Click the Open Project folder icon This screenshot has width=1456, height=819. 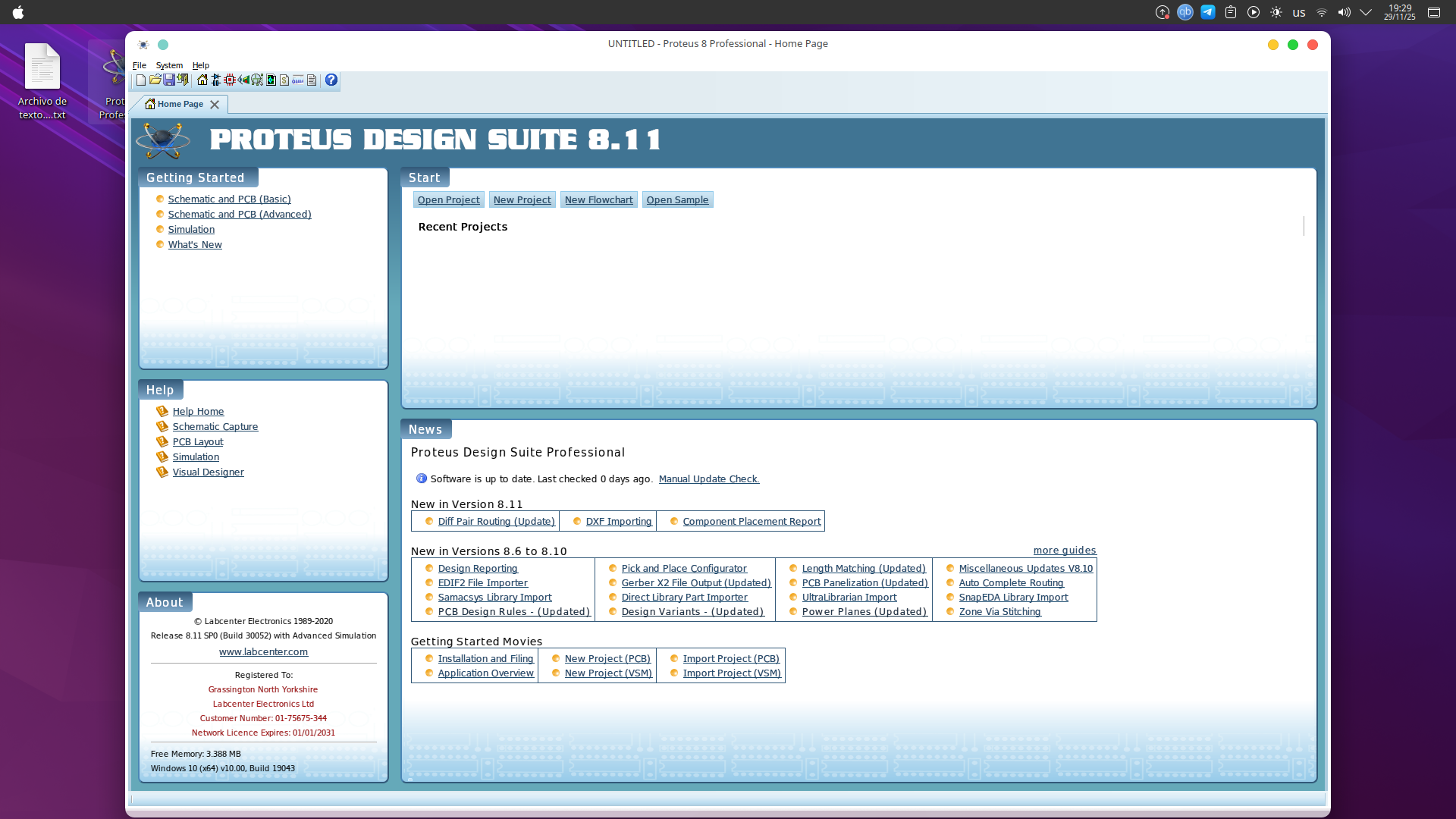click(155, 80)
